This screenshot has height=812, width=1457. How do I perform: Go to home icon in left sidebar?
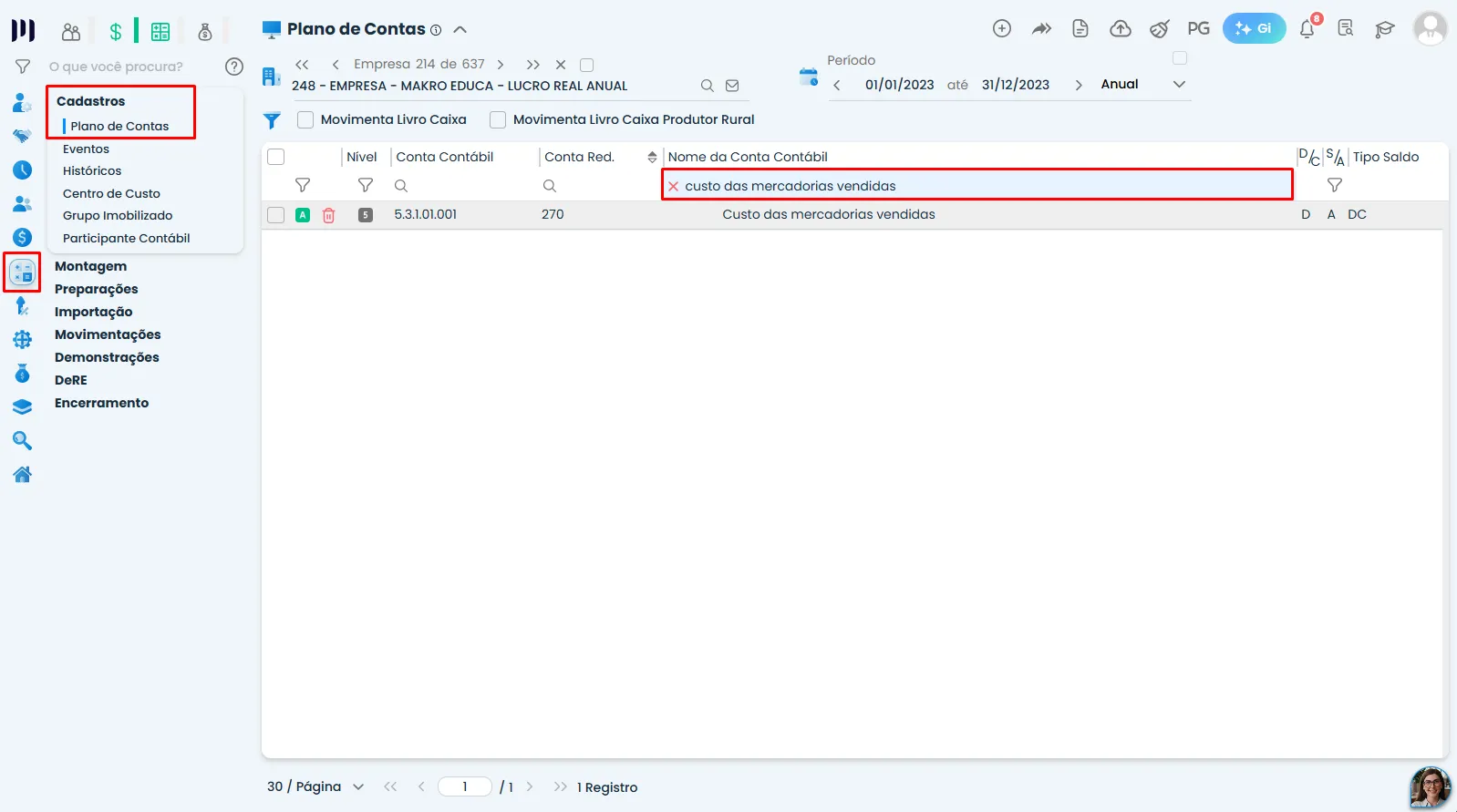pos(23,475)
